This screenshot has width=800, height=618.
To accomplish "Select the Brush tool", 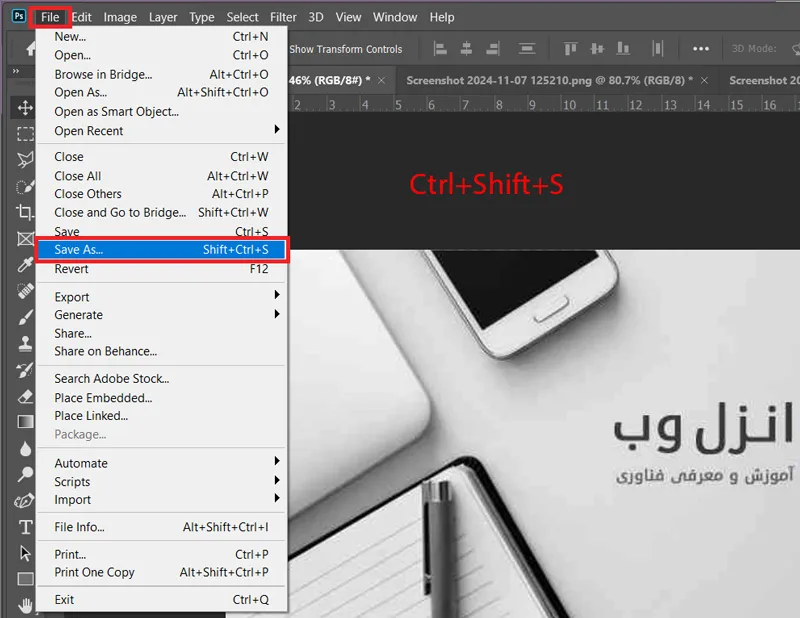I will coord(25,317).
